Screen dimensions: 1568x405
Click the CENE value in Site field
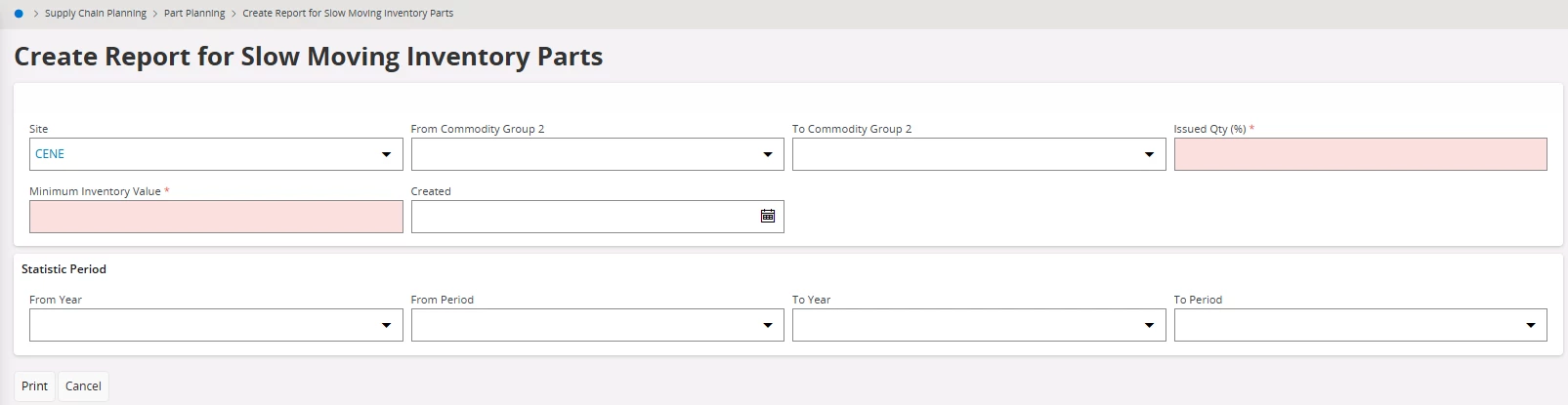point(50,154)
